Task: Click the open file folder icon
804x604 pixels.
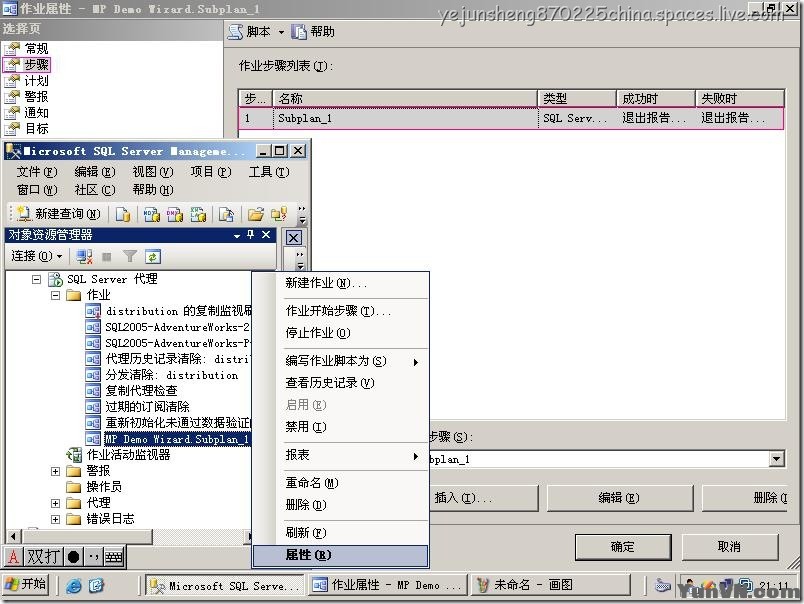Action: (x=255, y=214)
